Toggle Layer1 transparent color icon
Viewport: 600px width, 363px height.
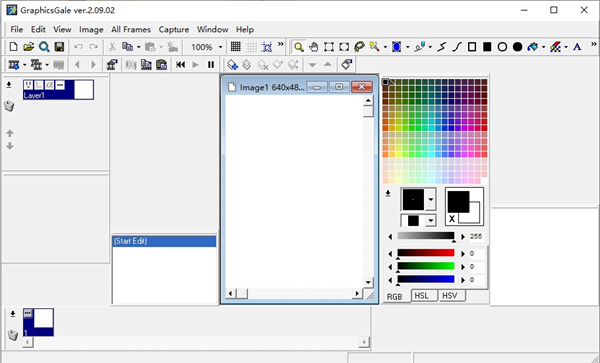60,85
